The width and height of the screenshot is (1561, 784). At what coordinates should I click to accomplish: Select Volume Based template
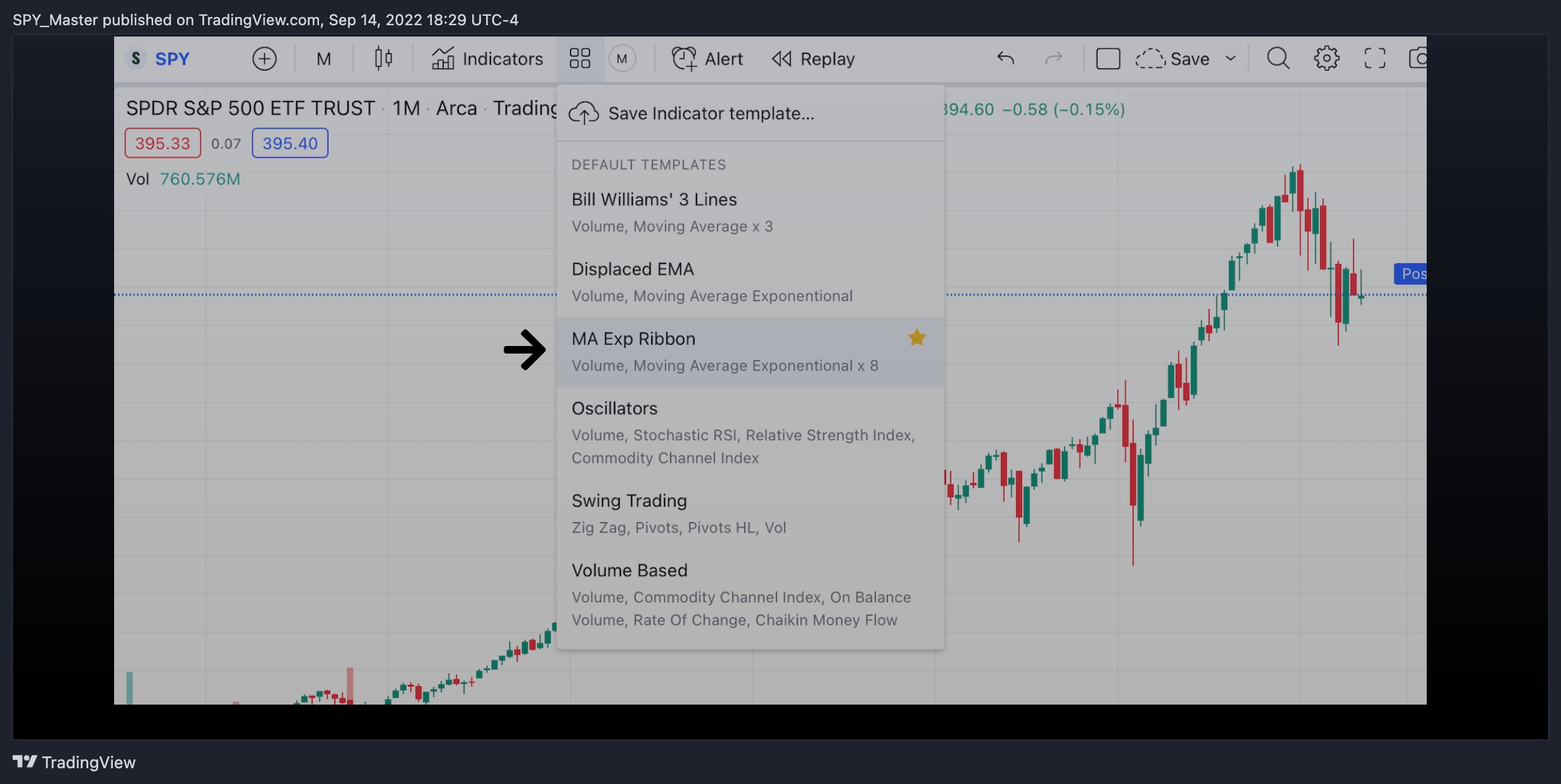click(x=750, y=595)
